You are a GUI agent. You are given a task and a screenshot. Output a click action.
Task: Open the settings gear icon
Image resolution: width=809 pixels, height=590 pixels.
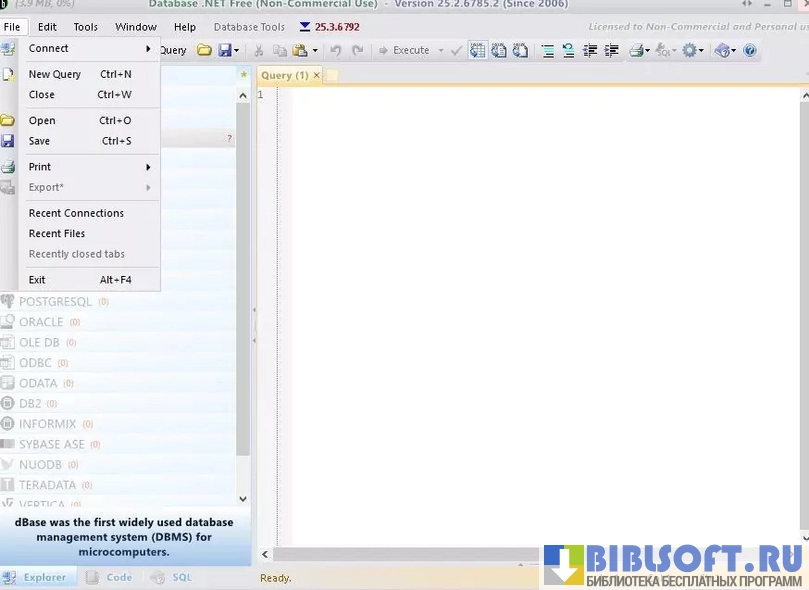point(690,50)
